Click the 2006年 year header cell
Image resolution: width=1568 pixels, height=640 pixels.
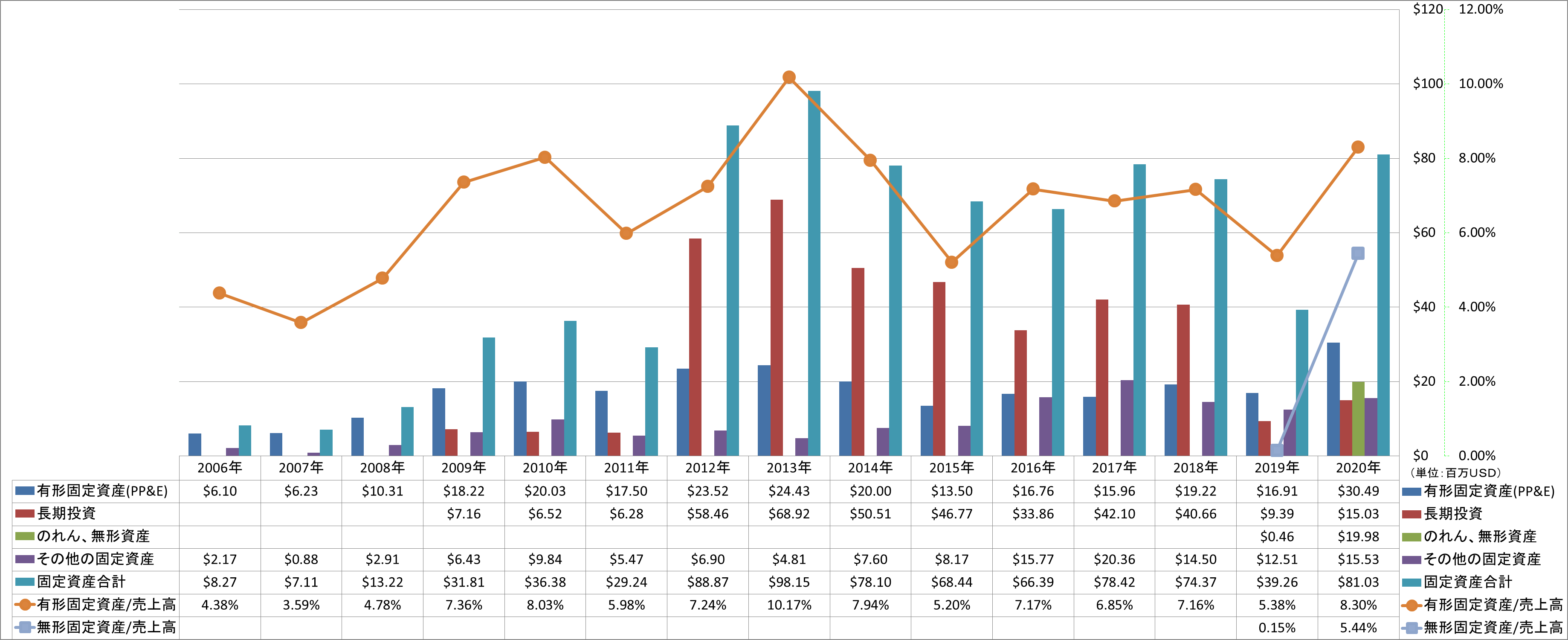220,468
